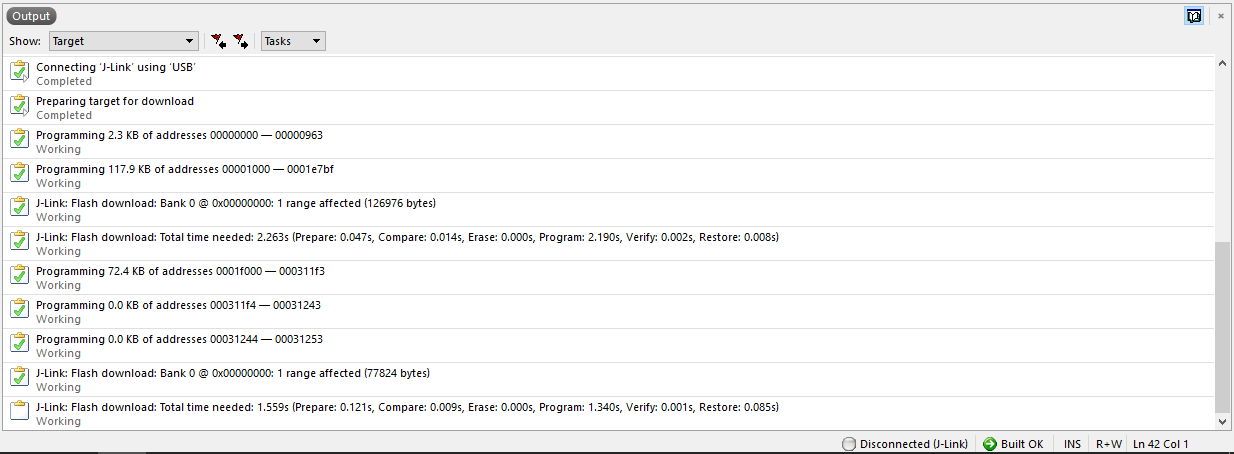
Task: Click the Programming 72.4 KB task icon
Action: pos(19,277)
